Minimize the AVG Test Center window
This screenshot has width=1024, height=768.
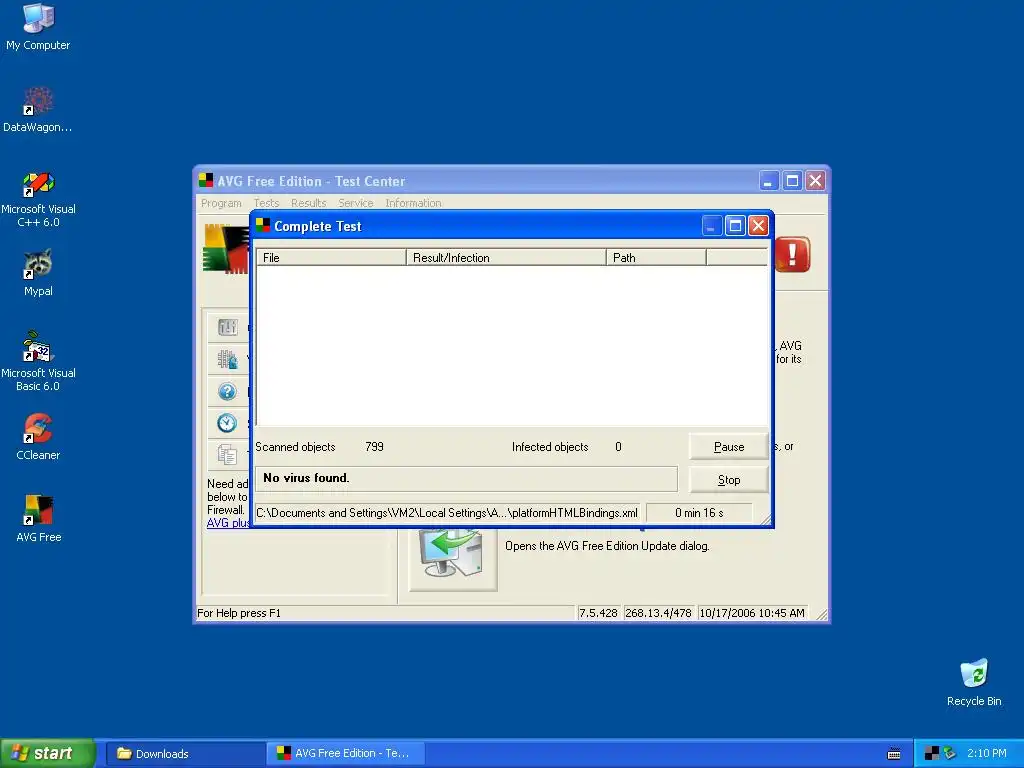(769, 181)
